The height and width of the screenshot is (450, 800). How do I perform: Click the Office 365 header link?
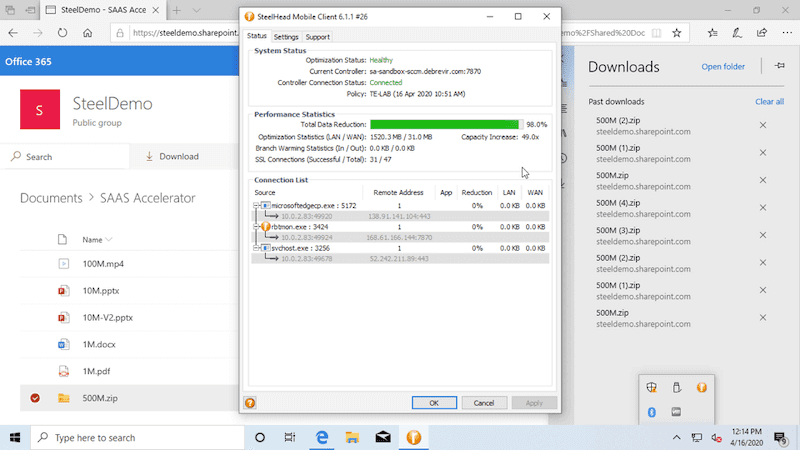pyautogui.click(x=28, y=61)
